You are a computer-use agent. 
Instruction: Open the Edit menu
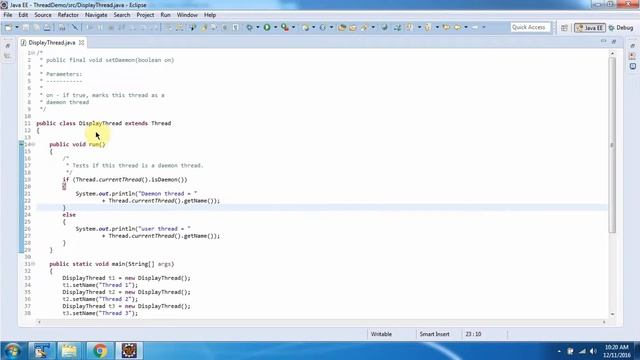click(x=23, y=15)
